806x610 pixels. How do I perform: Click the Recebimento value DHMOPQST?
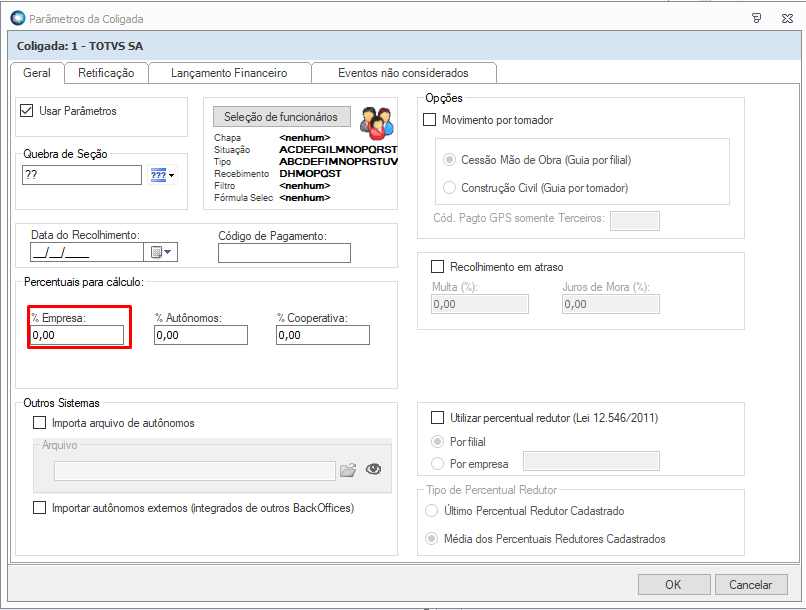pos(310,174)
